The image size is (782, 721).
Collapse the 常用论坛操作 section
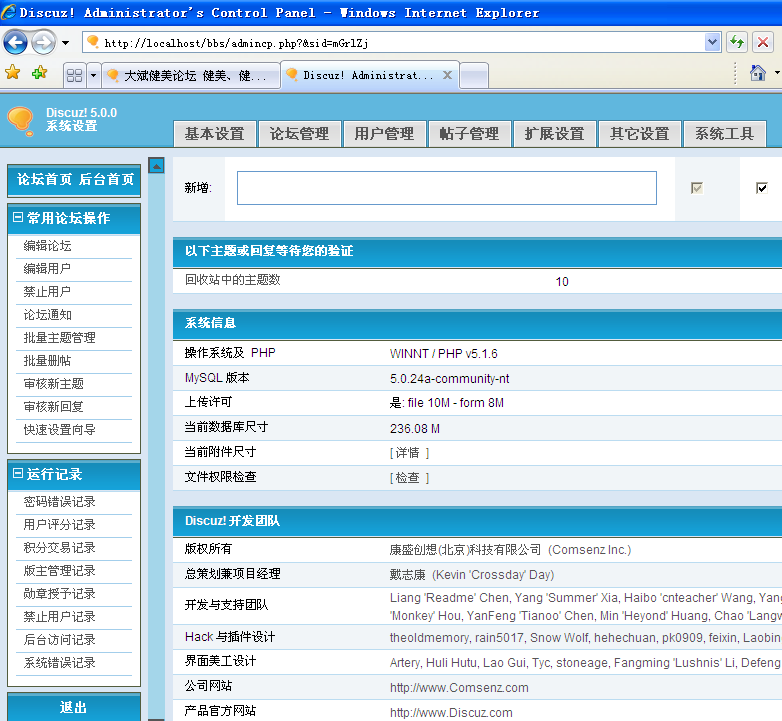(18, 217)
